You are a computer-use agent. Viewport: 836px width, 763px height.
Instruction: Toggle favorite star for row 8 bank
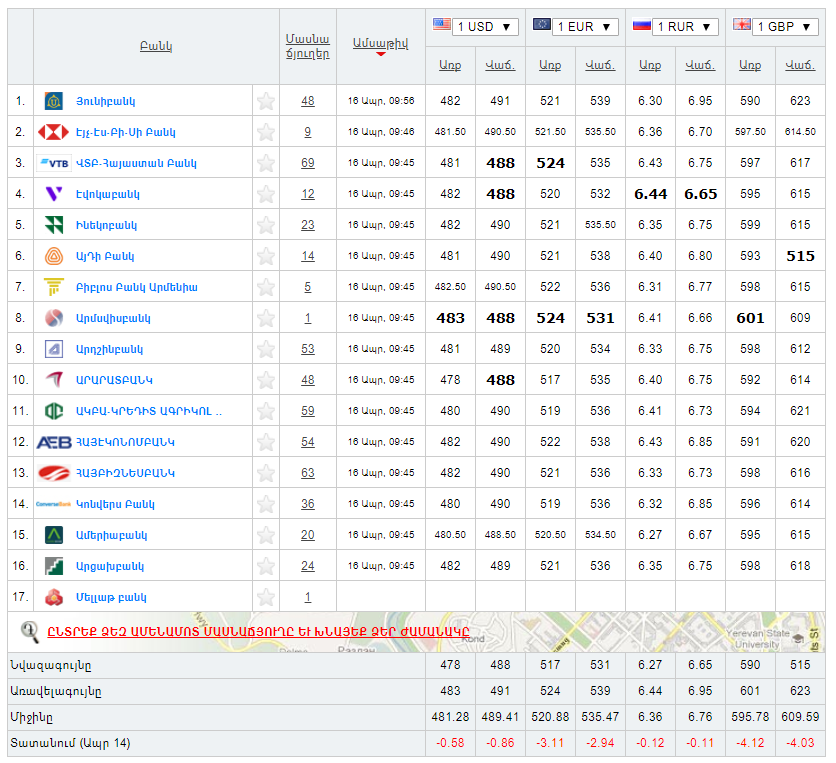tap(266, 318)
